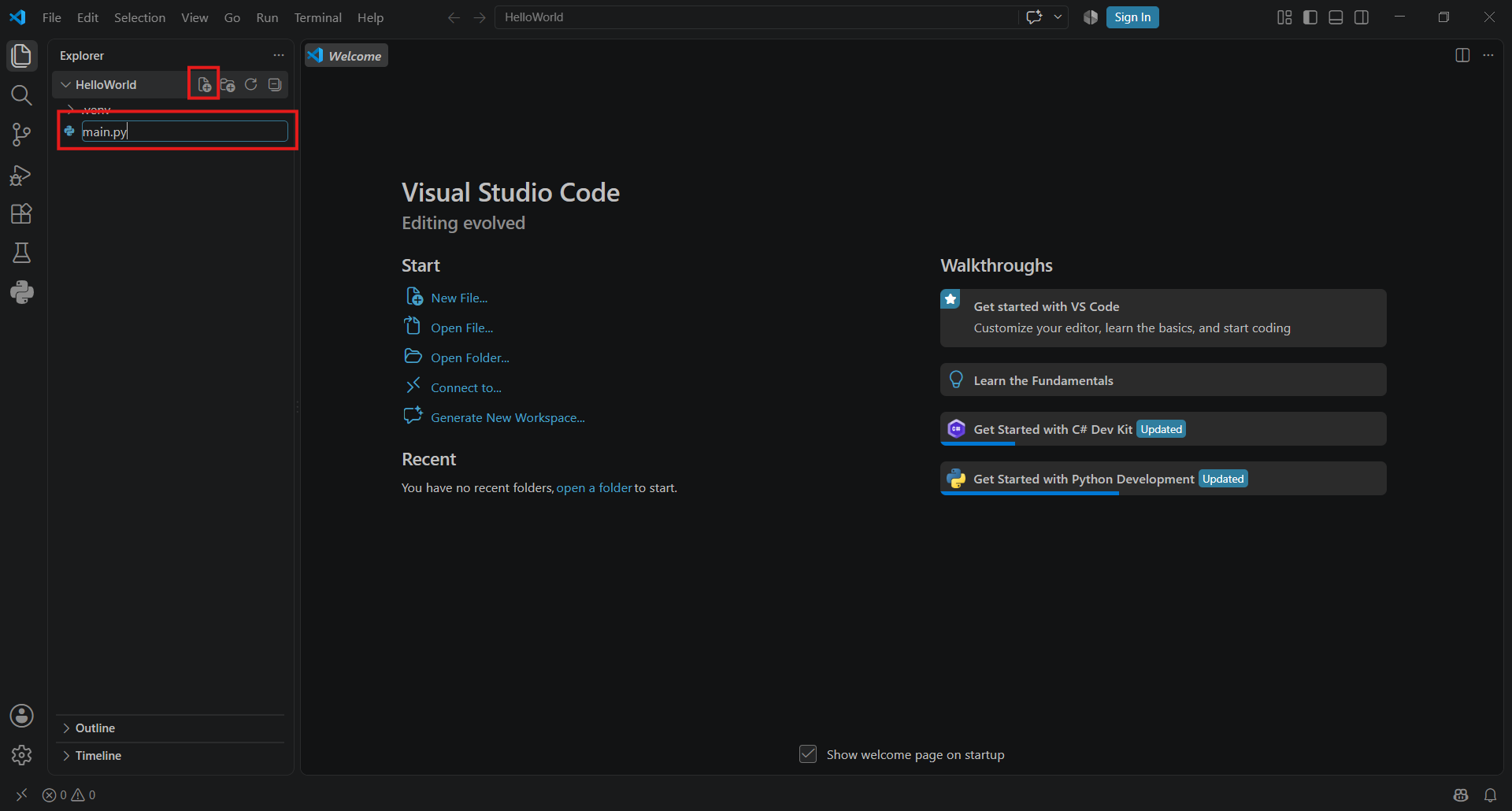Open the Copilot chat icon in title bar
Viewport: 1512px width, 811px height.
tap(1034, 17)
